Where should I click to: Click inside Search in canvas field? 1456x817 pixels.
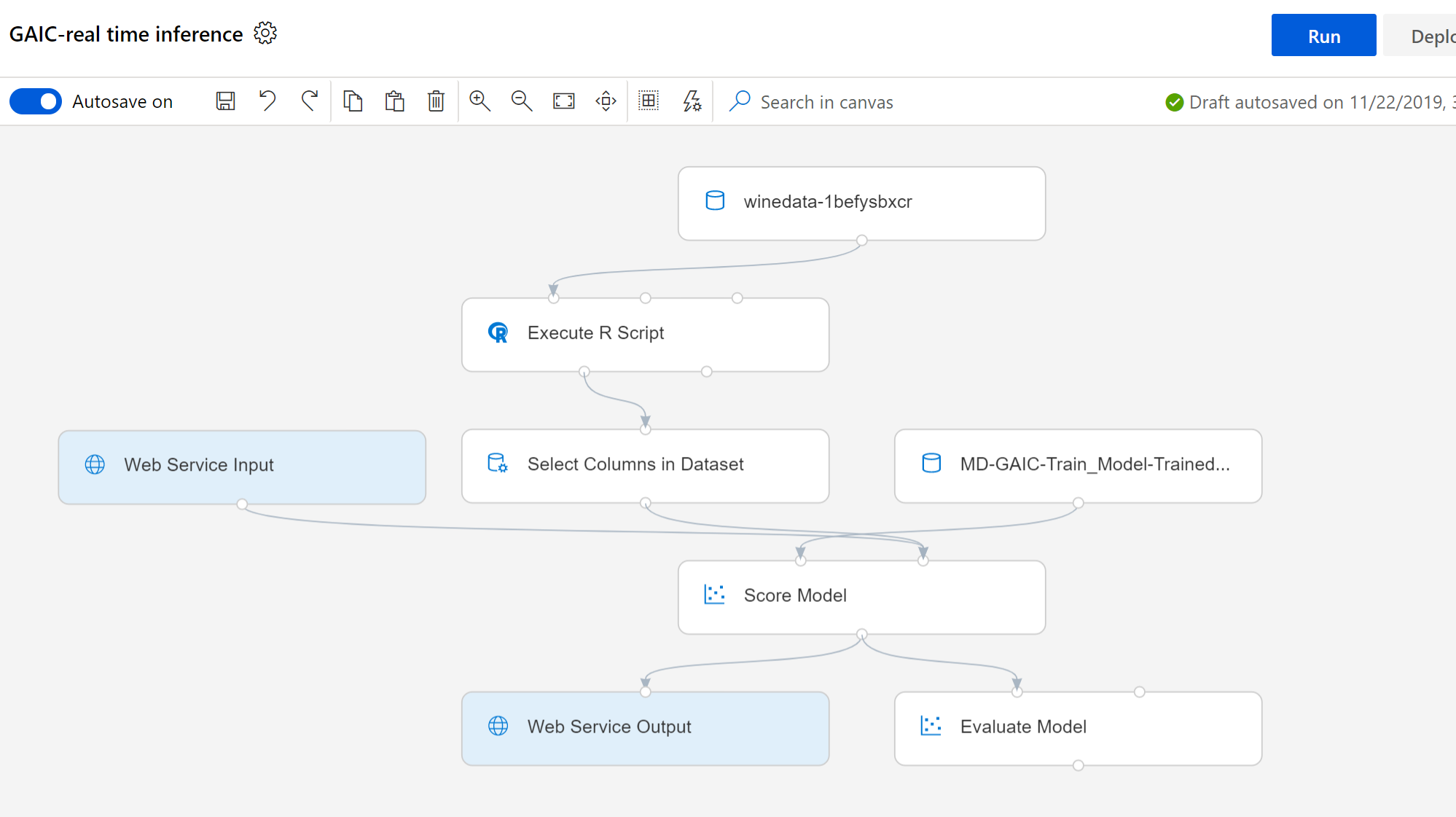click(826, 102)
